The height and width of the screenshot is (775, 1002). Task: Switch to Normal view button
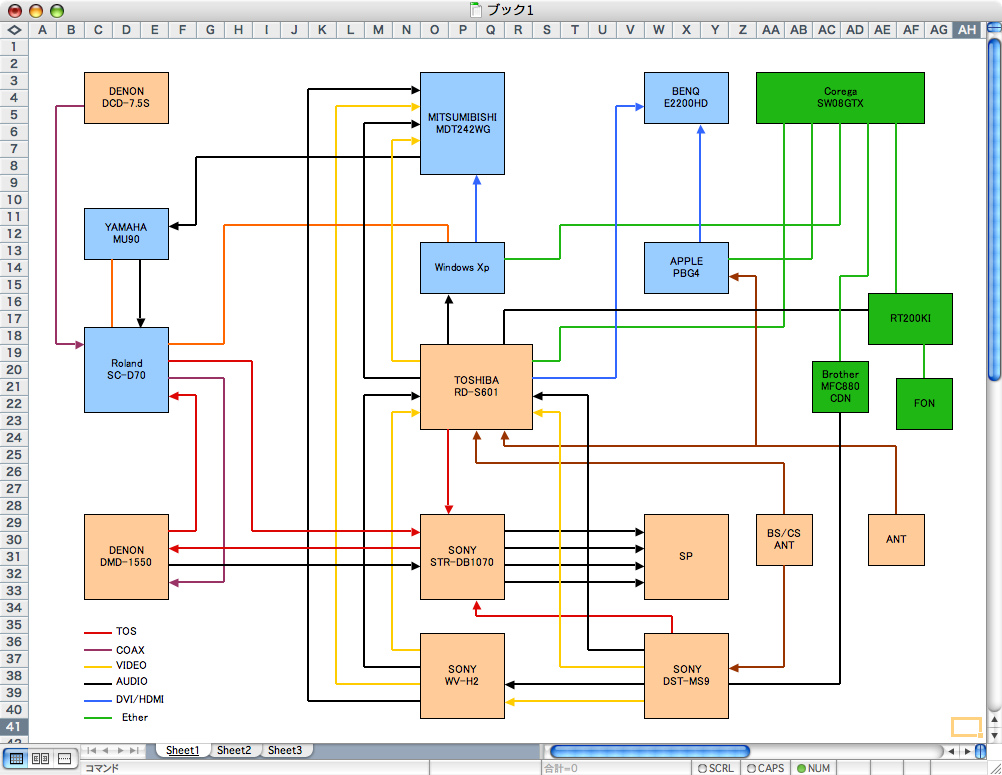[x=16, y=758]
